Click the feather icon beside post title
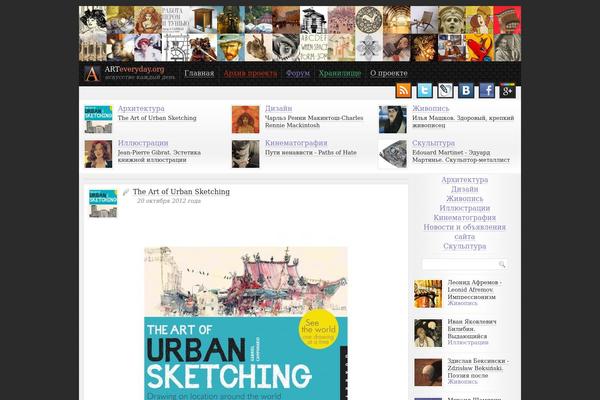This screenshot has width=600, height=400. tap(126, 192)
